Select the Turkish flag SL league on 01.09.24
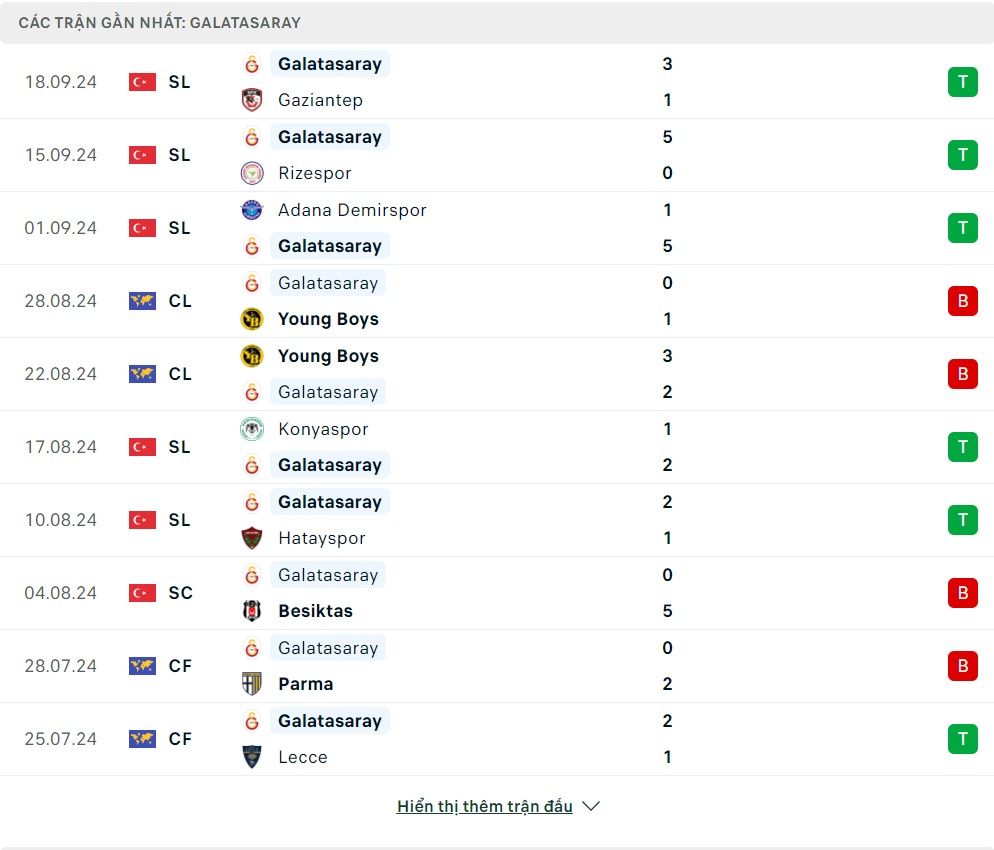 (143, 228)
